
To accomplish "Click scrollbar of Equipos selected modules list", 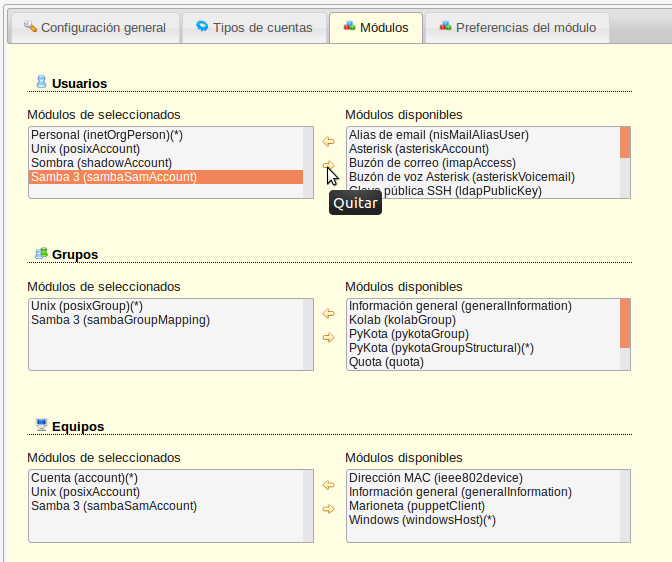I will 308,506.
